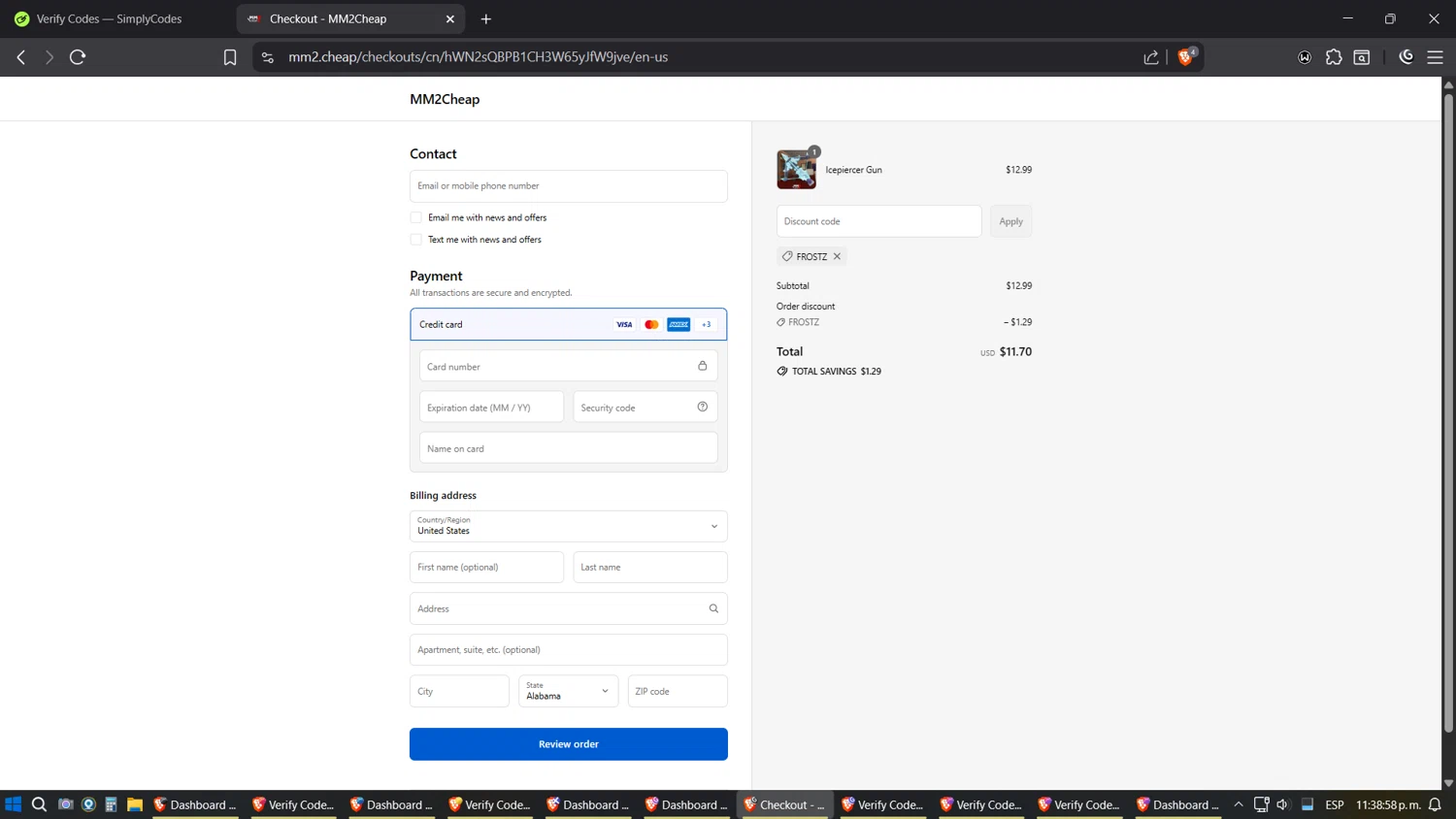Click the share page icon in address bar
Viewport: 1456px width, 819px height.
(x=1151, y=57)
